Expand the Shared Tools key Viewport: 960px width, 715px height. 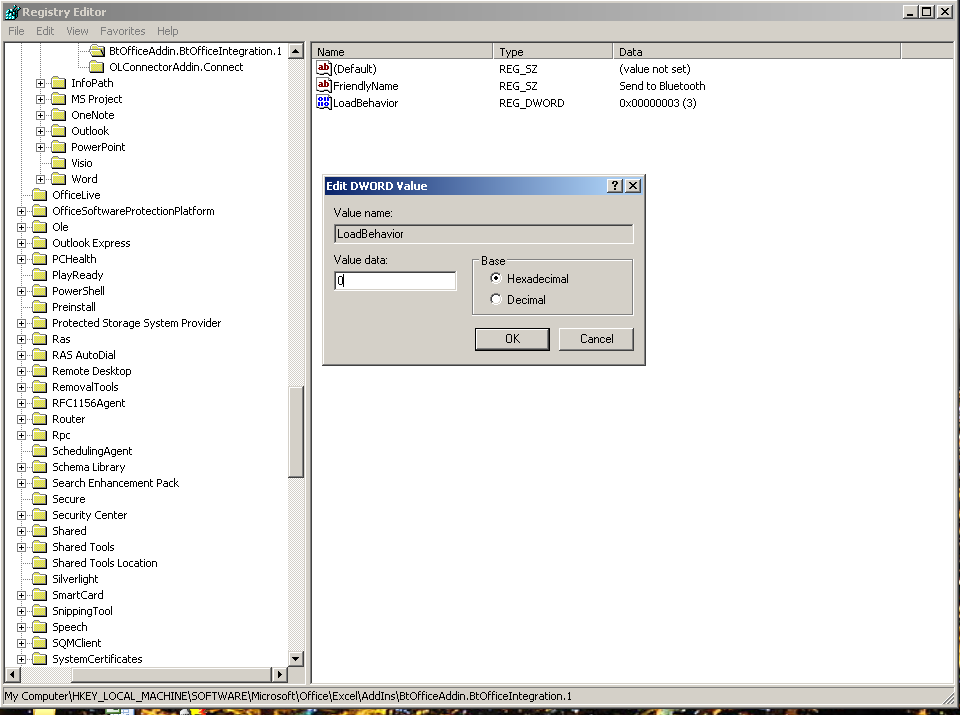(x=21, y=547)
